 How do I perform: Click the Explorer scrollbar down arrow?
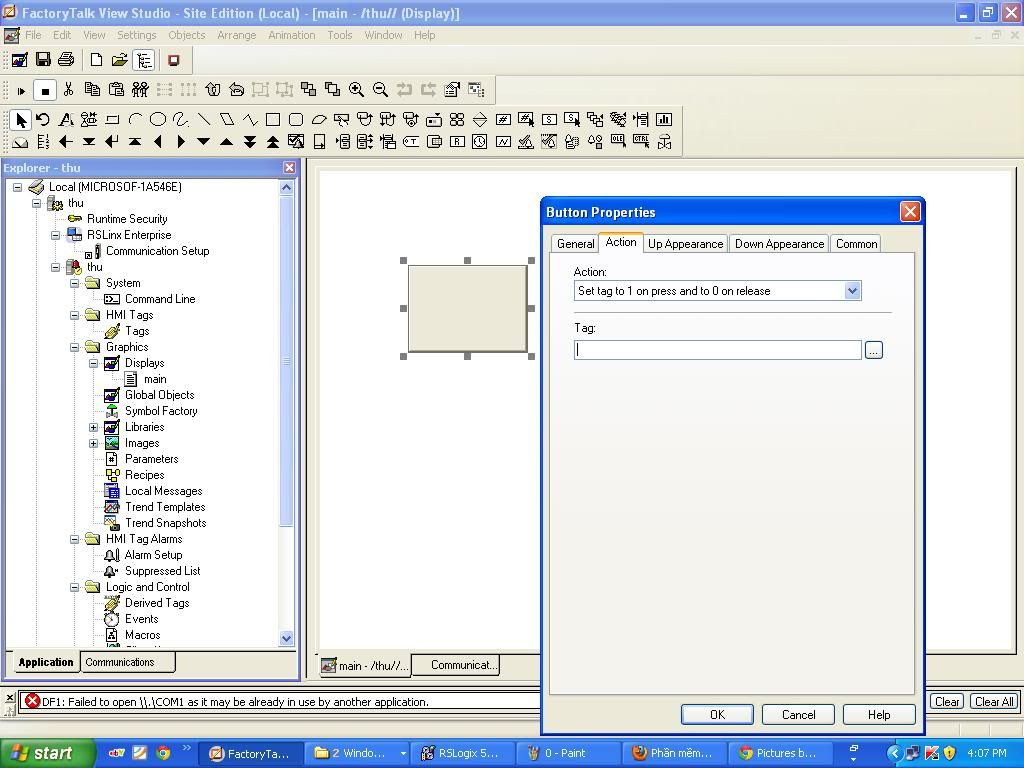point(286,639)
